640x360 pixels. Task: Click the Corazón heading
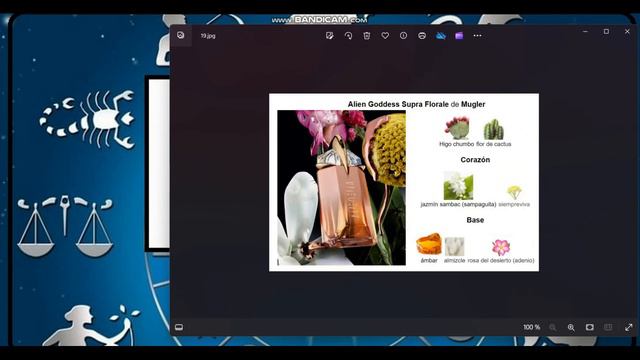[x=475, y=160]
